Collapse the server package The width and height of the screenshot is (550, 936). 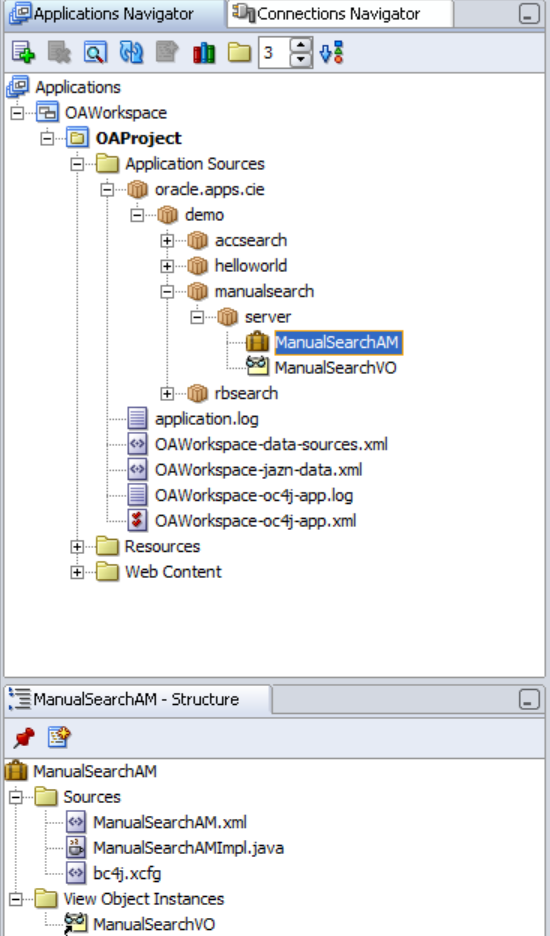(x=196, y=317)
